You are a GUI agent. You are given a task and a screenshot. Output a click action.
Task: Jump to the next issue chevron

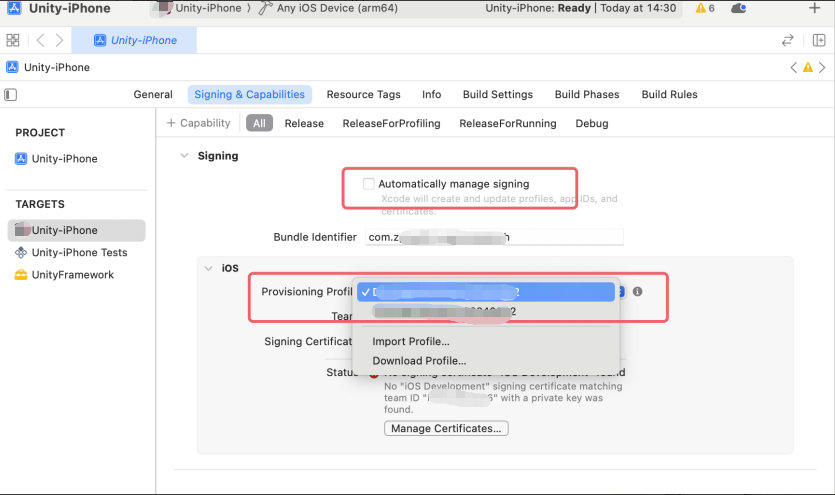[822, 68]
